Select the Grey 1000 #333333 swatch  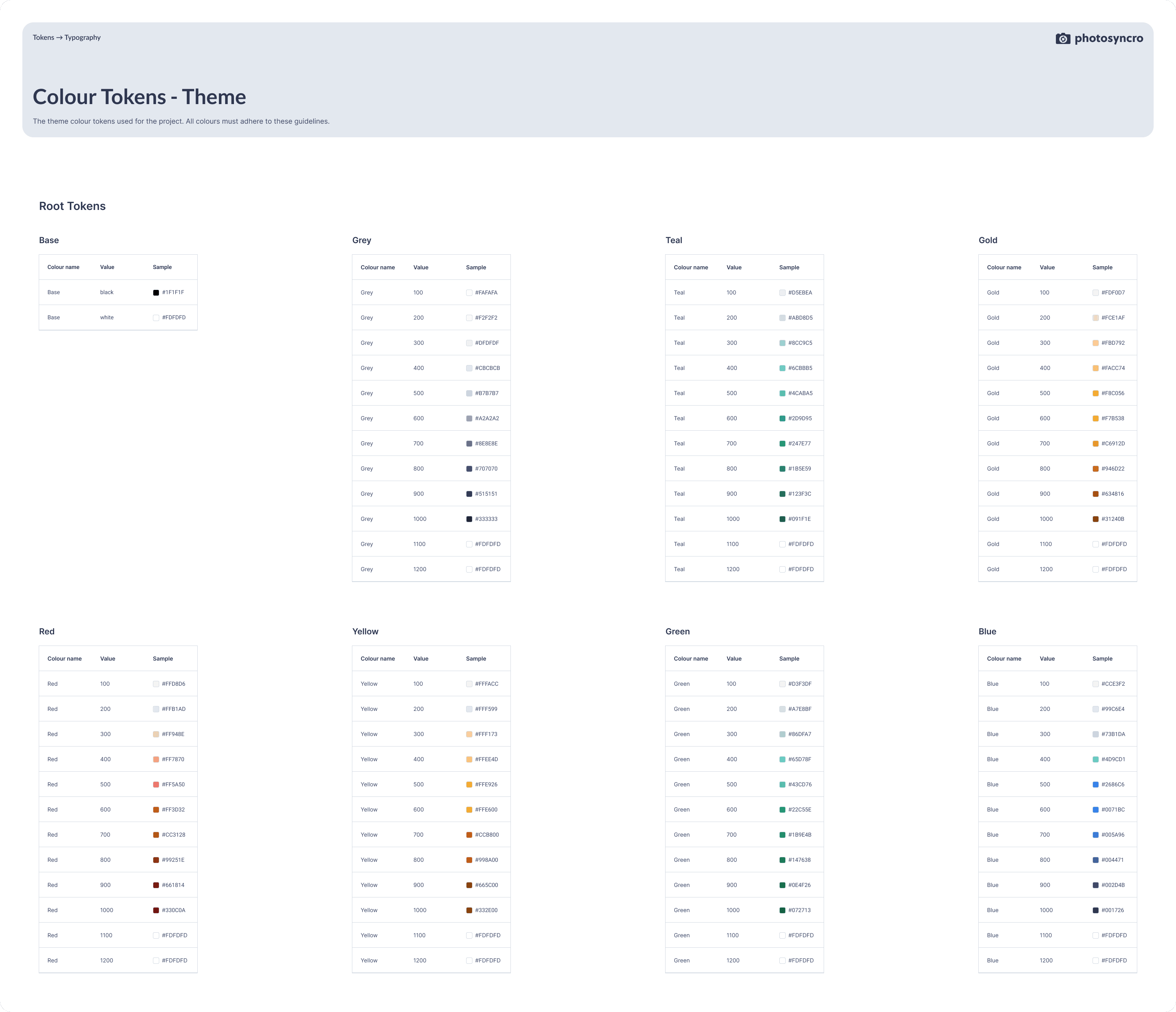click(x=469, y=519)
